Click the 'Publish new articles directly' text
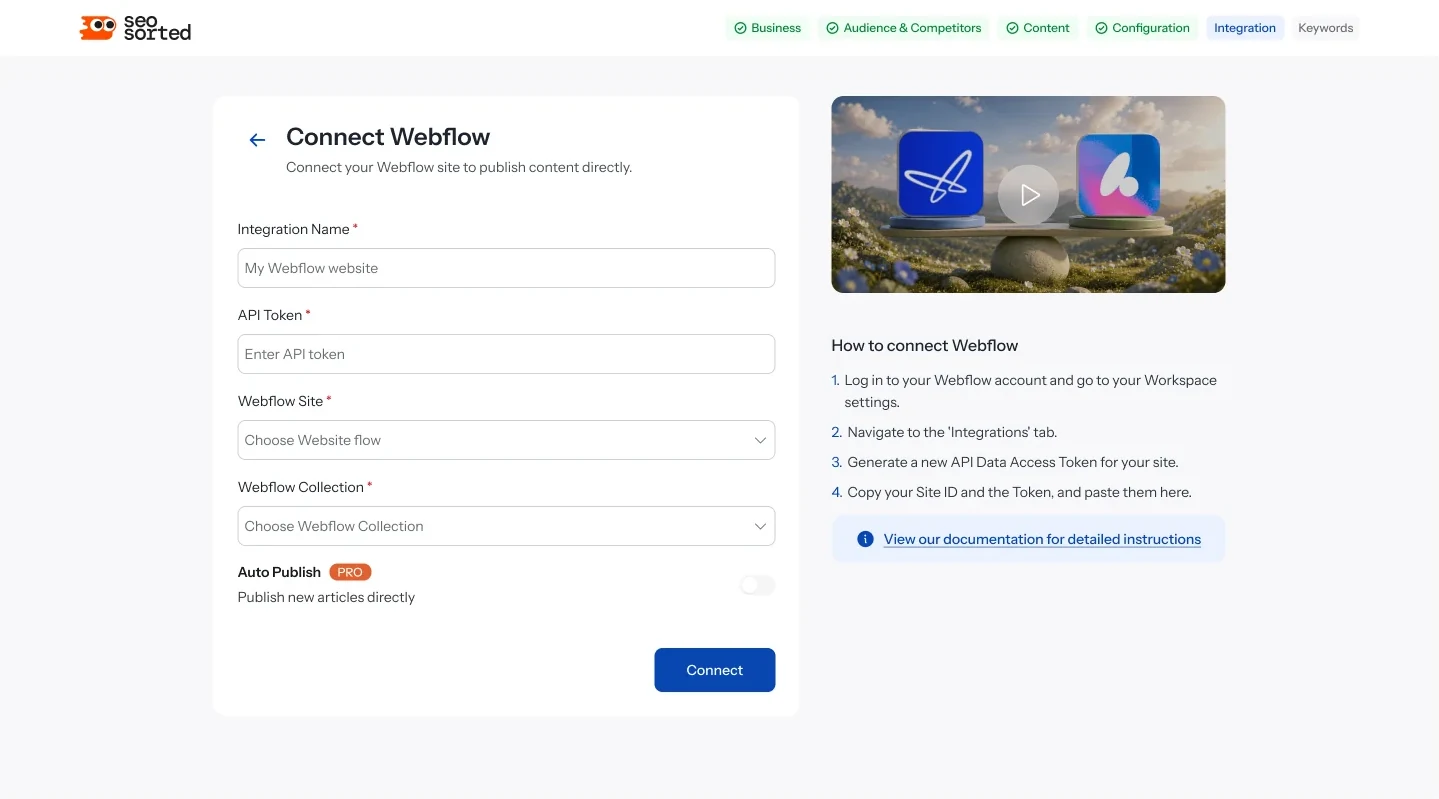Image resolution: width=1439 pixels, height=799 pixels. [x=326, y=597]
